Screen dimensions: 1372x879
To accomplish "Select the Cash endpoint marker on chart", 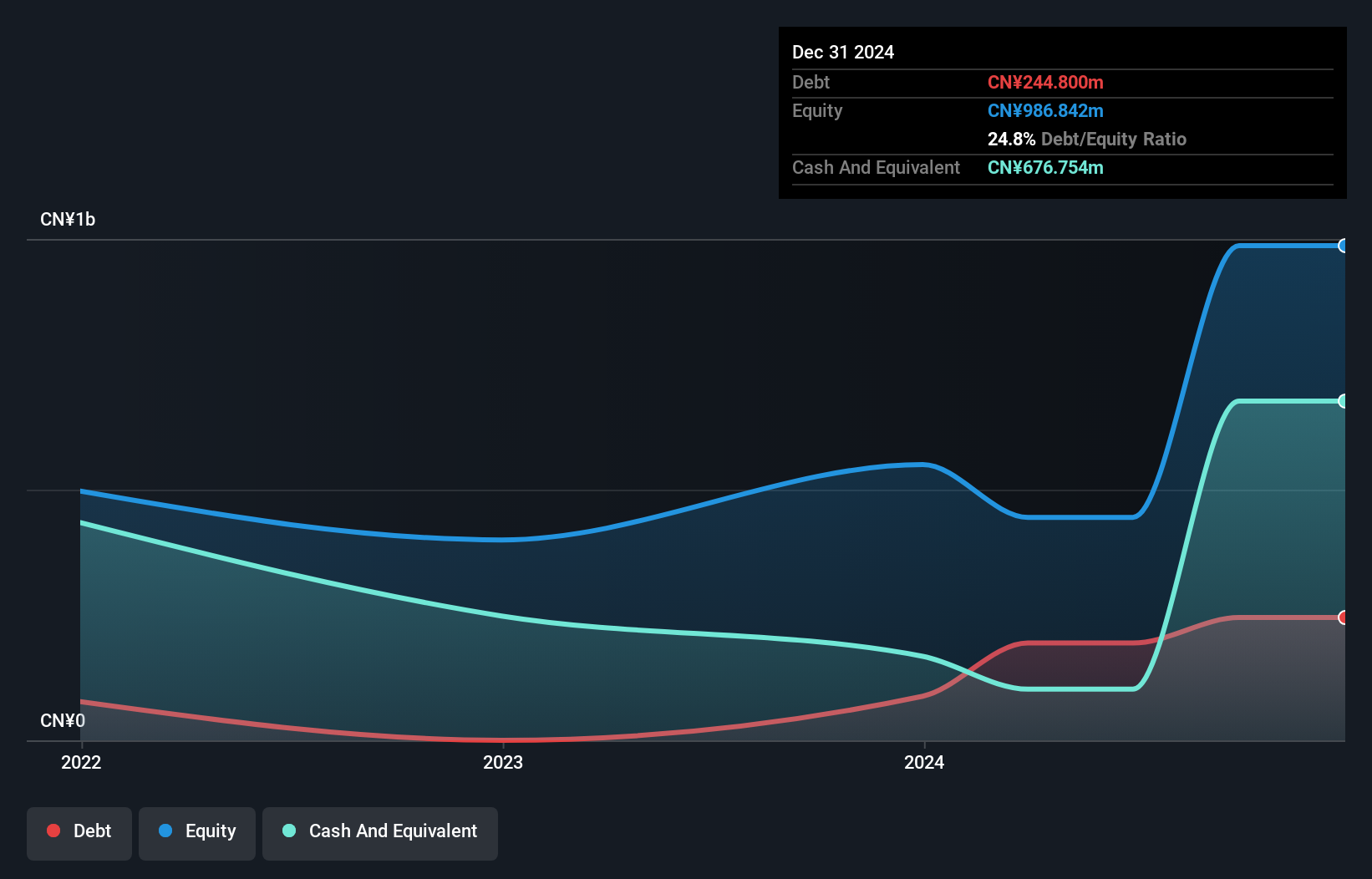I will [1344, 401].
